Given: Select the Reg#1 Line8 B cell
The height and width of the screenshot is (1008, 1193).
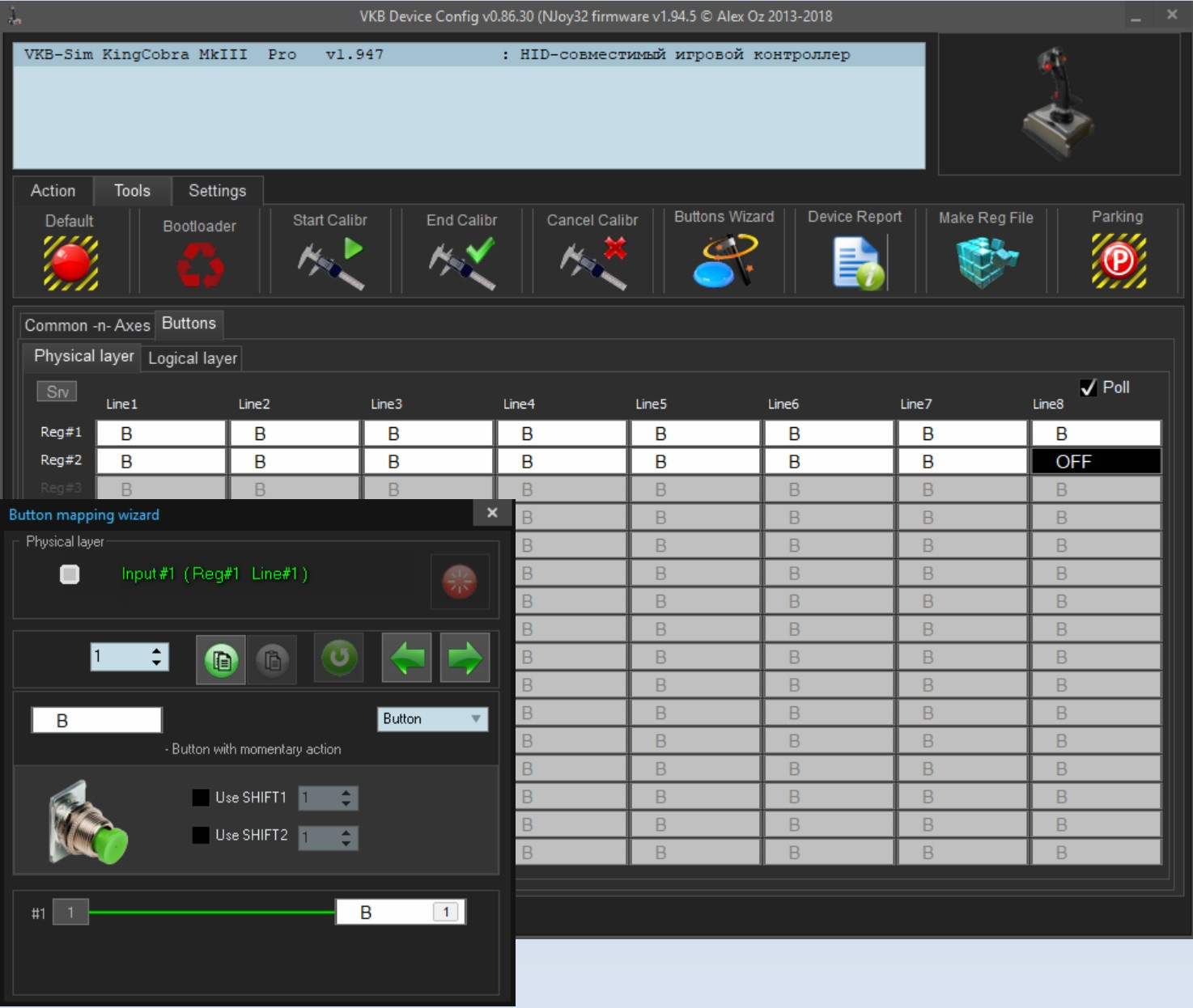Looking at the screenshot, I should (x=1096, y=434).
